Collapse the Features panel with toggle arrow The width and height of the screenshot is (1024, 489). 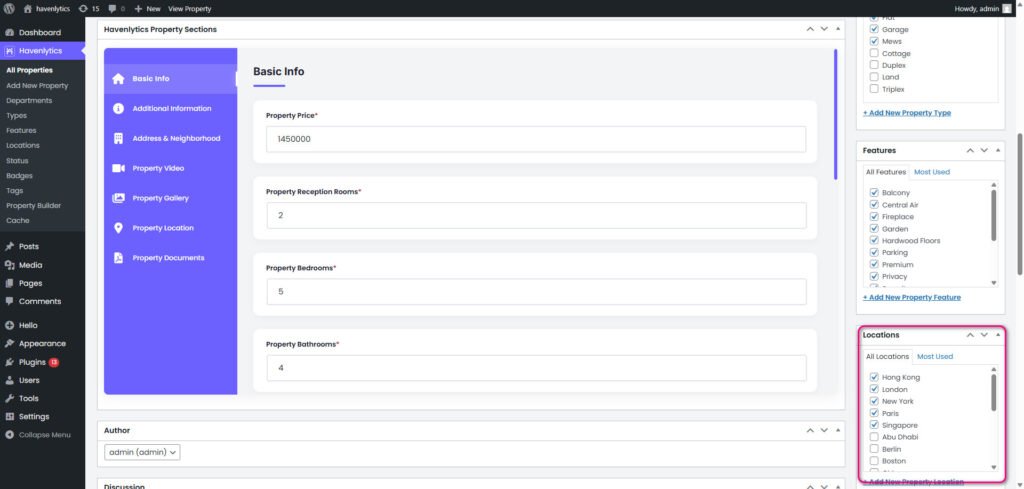pos(998,151)
